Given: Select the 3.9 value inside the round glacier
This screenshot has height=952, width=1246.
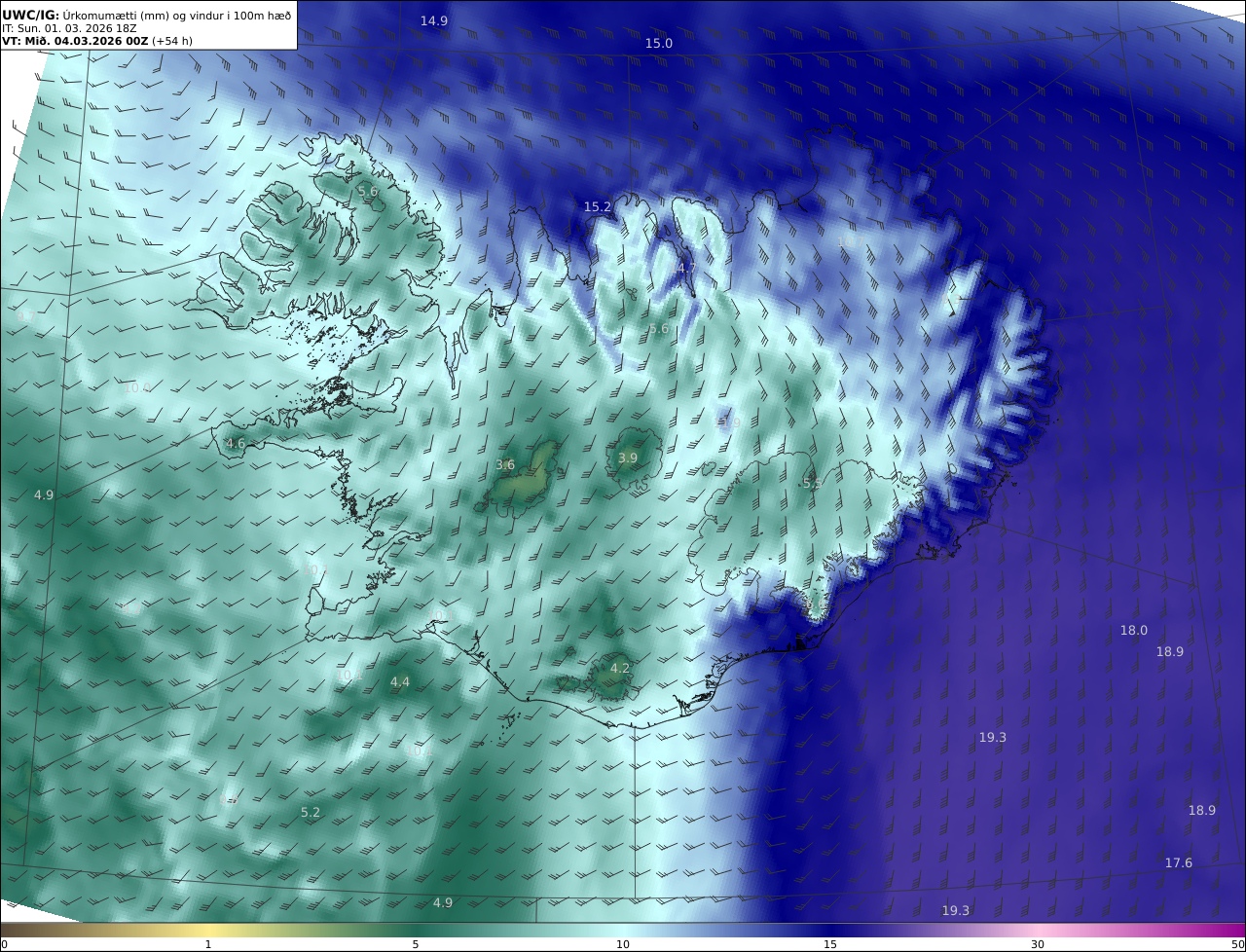Looking at the screenshot, I should [x=628, y=458].
